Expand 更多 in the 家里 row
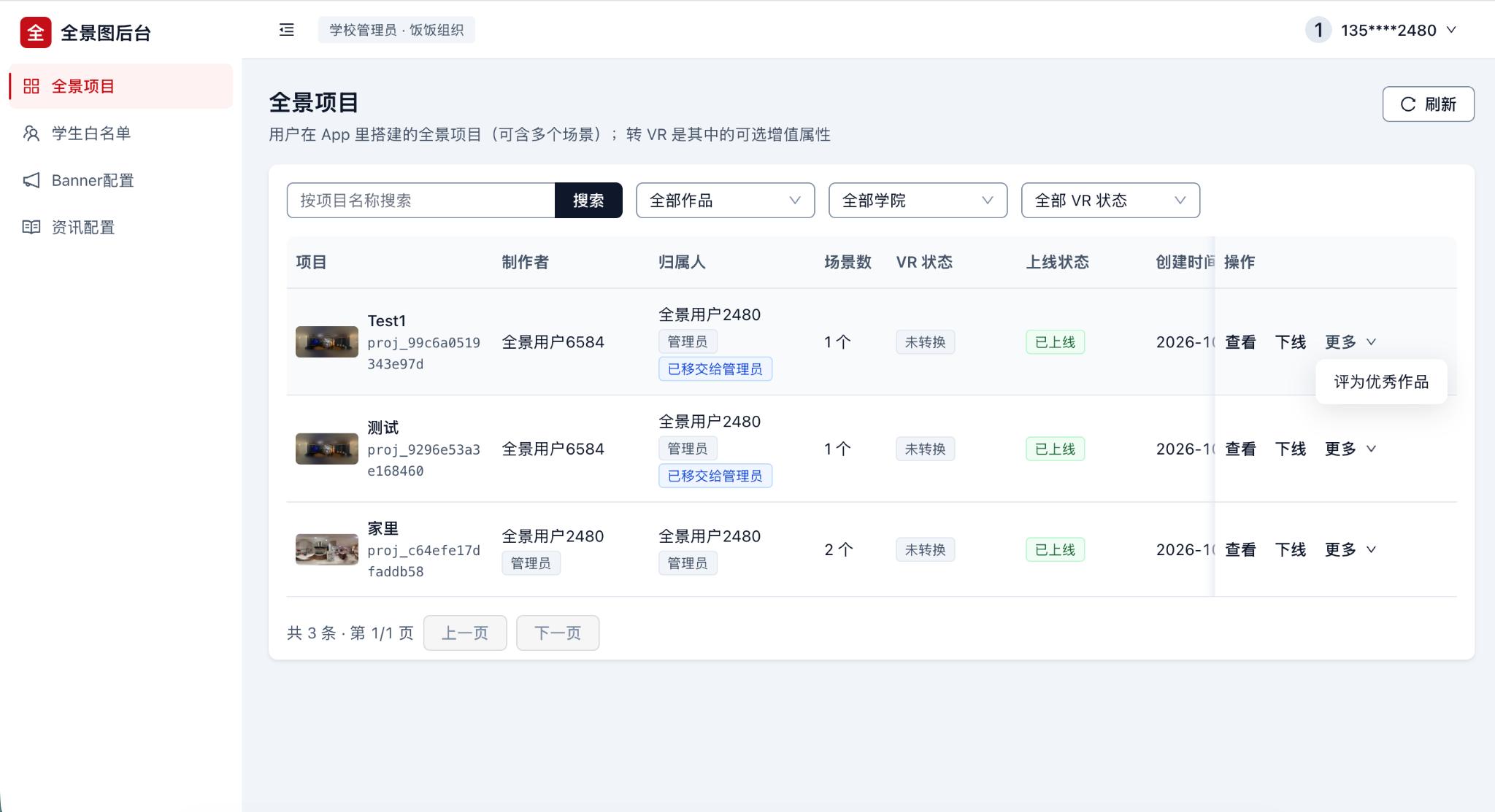Image resolution: width=1495 pixels, height=812 pixels. (x=1350, y=549)
